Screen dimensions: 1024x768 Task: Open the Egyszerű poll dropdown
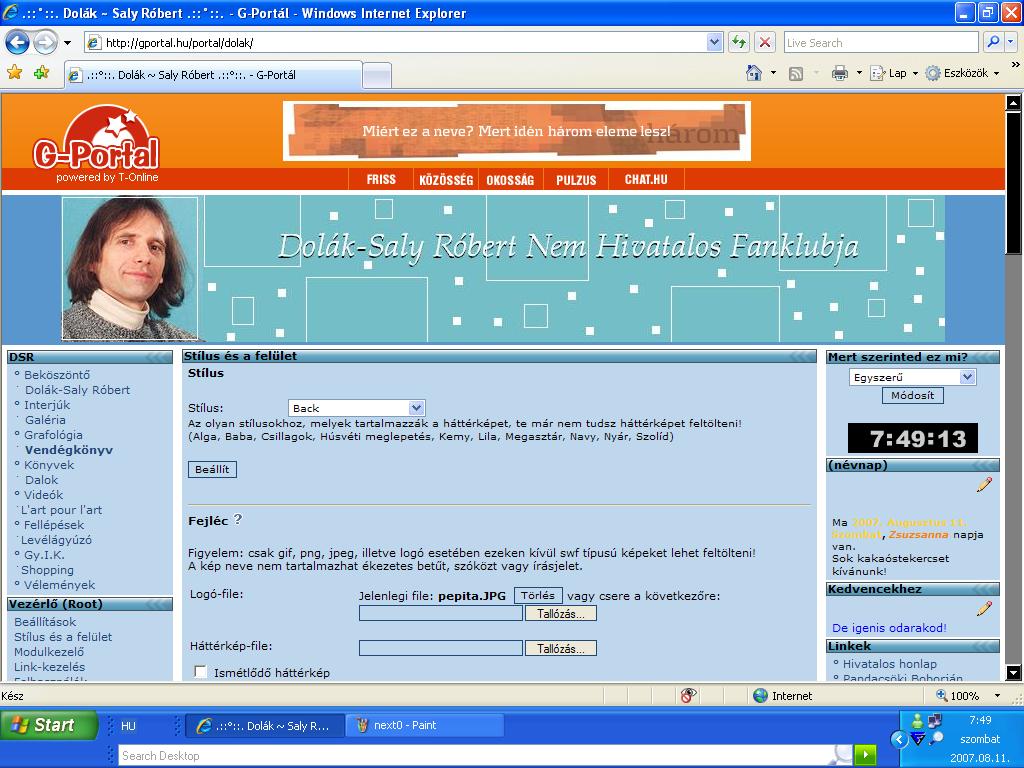(912, 377)
